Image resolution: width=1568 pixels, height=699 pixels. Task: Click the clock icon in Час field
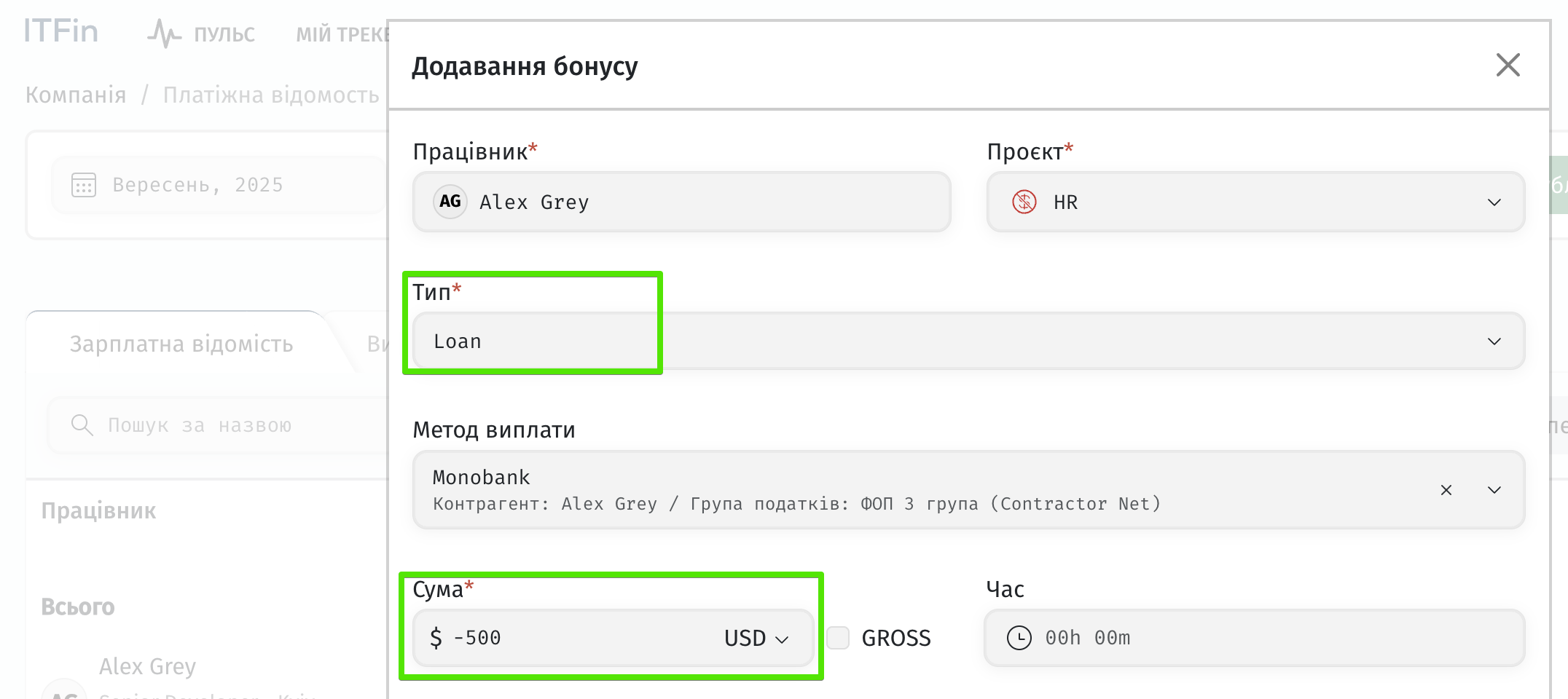(1019, 638)
